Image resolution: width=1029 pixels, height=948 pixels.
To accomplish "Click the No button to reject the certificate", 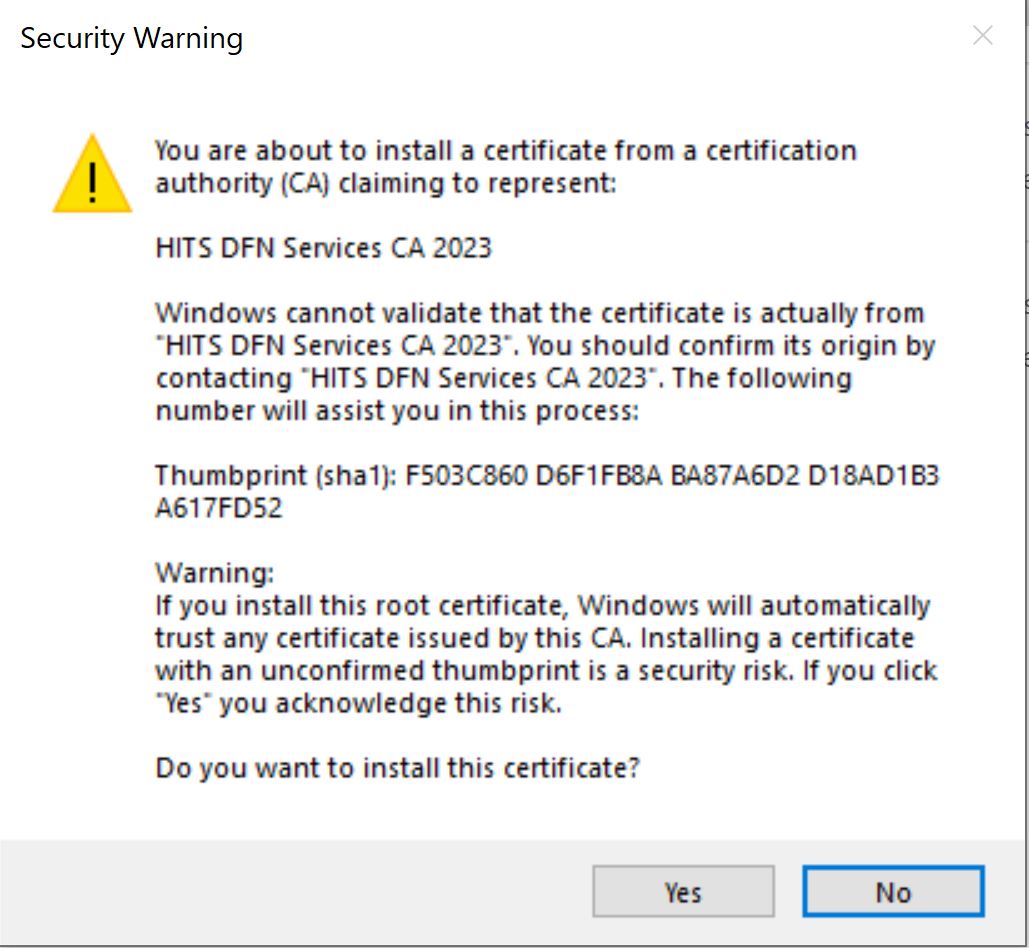I will tap(893, 891).
